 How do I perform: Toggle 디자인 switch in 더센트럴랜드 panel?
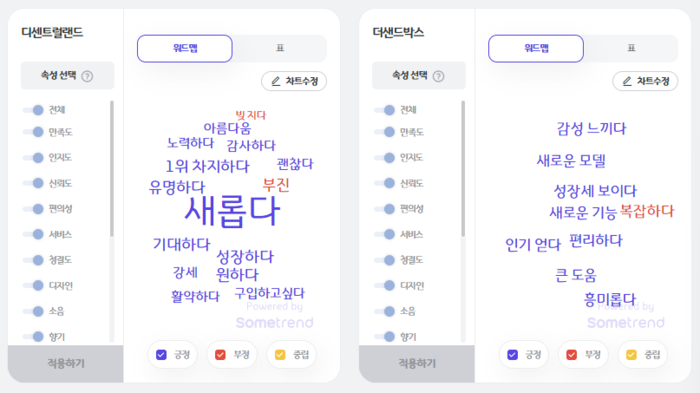[x=33, y=285]
